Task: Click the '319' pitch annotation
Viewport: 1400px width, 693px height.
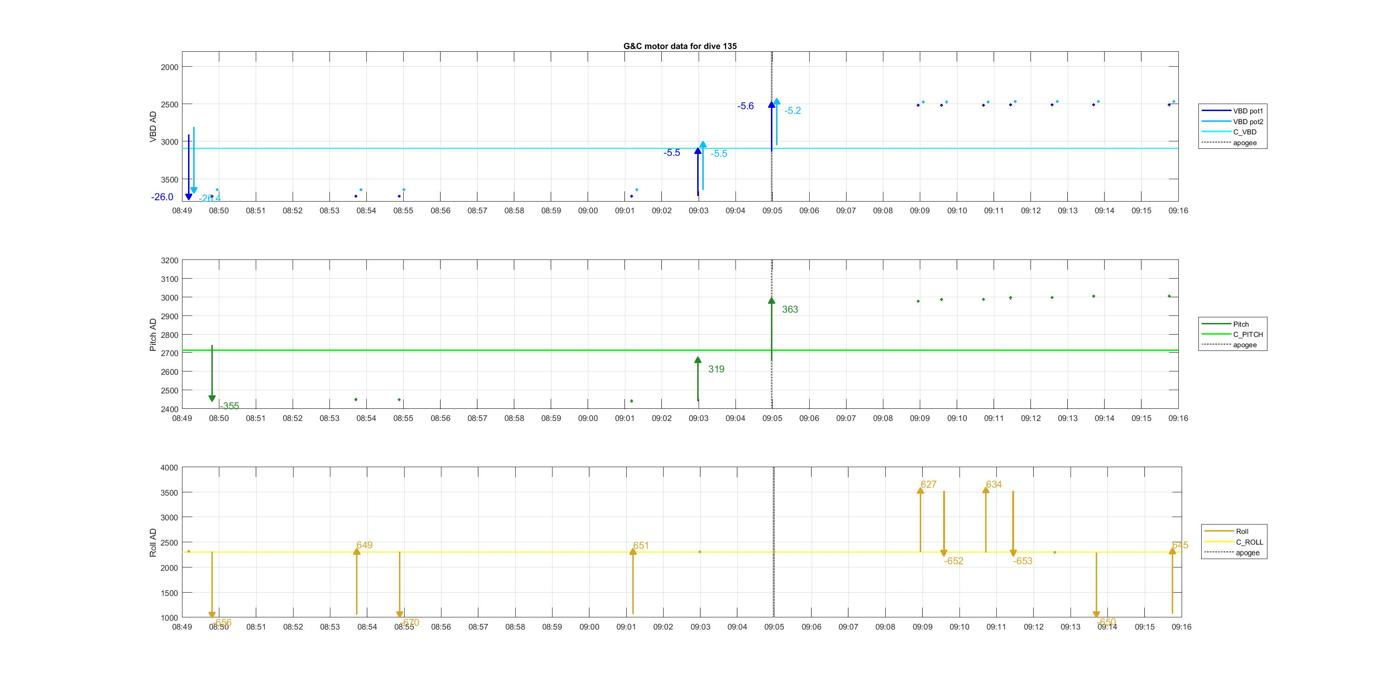Action: 716,370
